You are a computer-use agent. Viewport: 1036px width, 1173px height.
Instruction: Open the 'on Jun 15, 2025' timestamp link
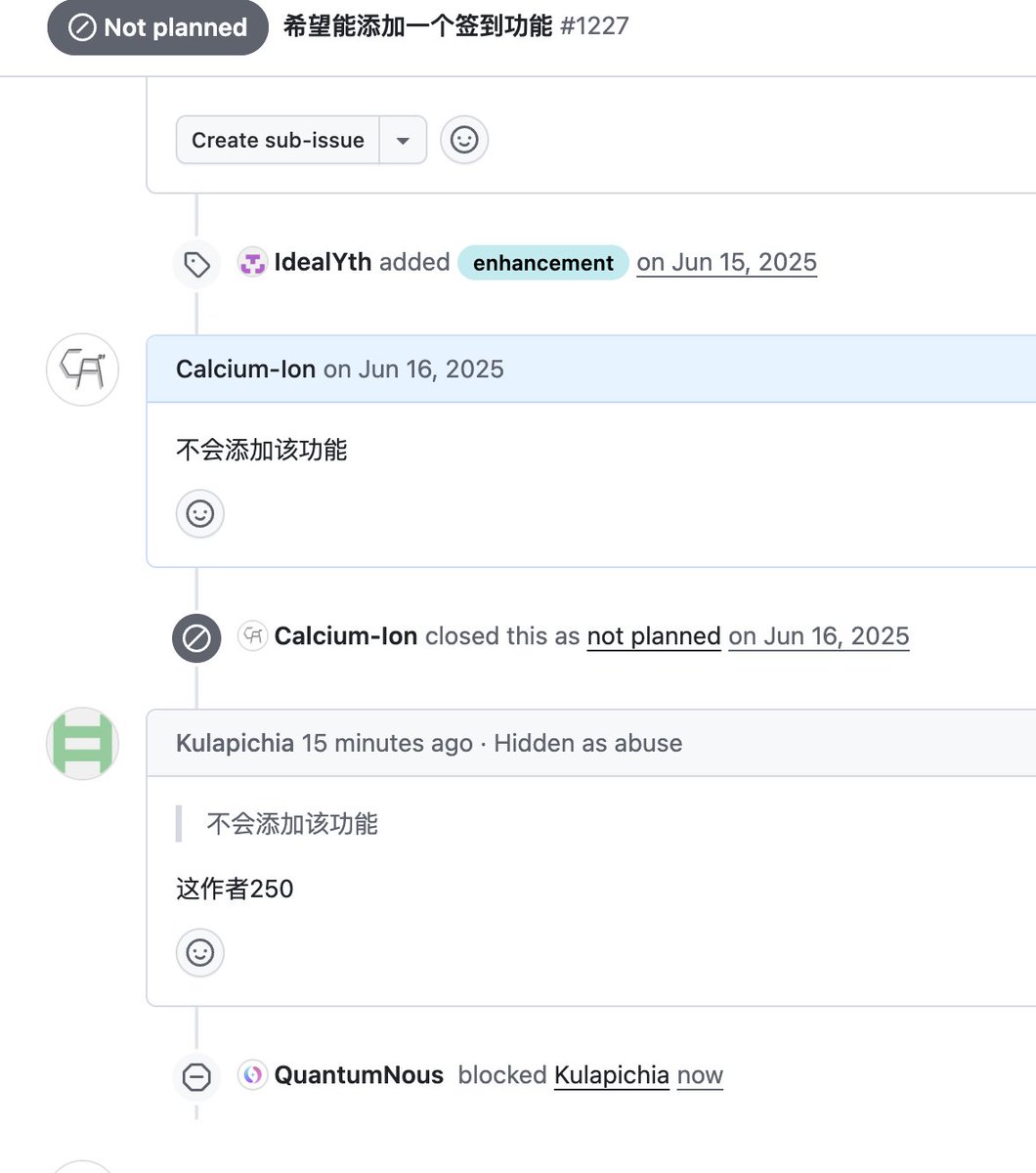(x=727, y=262)
